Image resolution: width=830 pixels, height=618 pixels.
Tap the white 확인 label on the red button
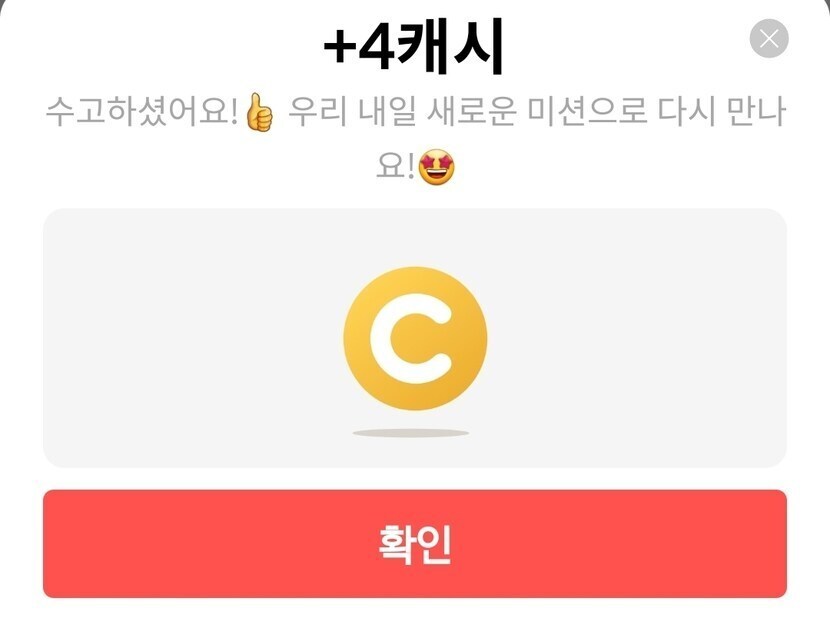pos(414,544)
